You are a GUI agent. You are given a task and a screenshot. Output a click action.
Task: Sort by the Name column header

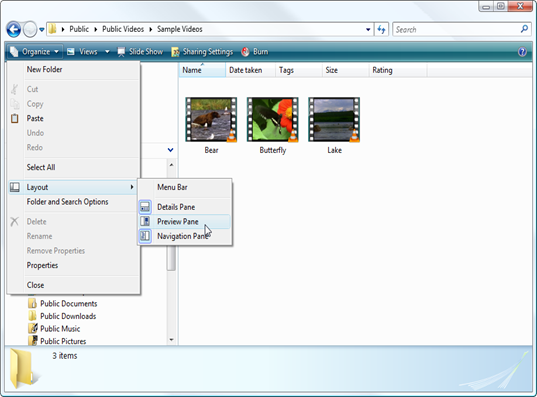pos(202,70)
